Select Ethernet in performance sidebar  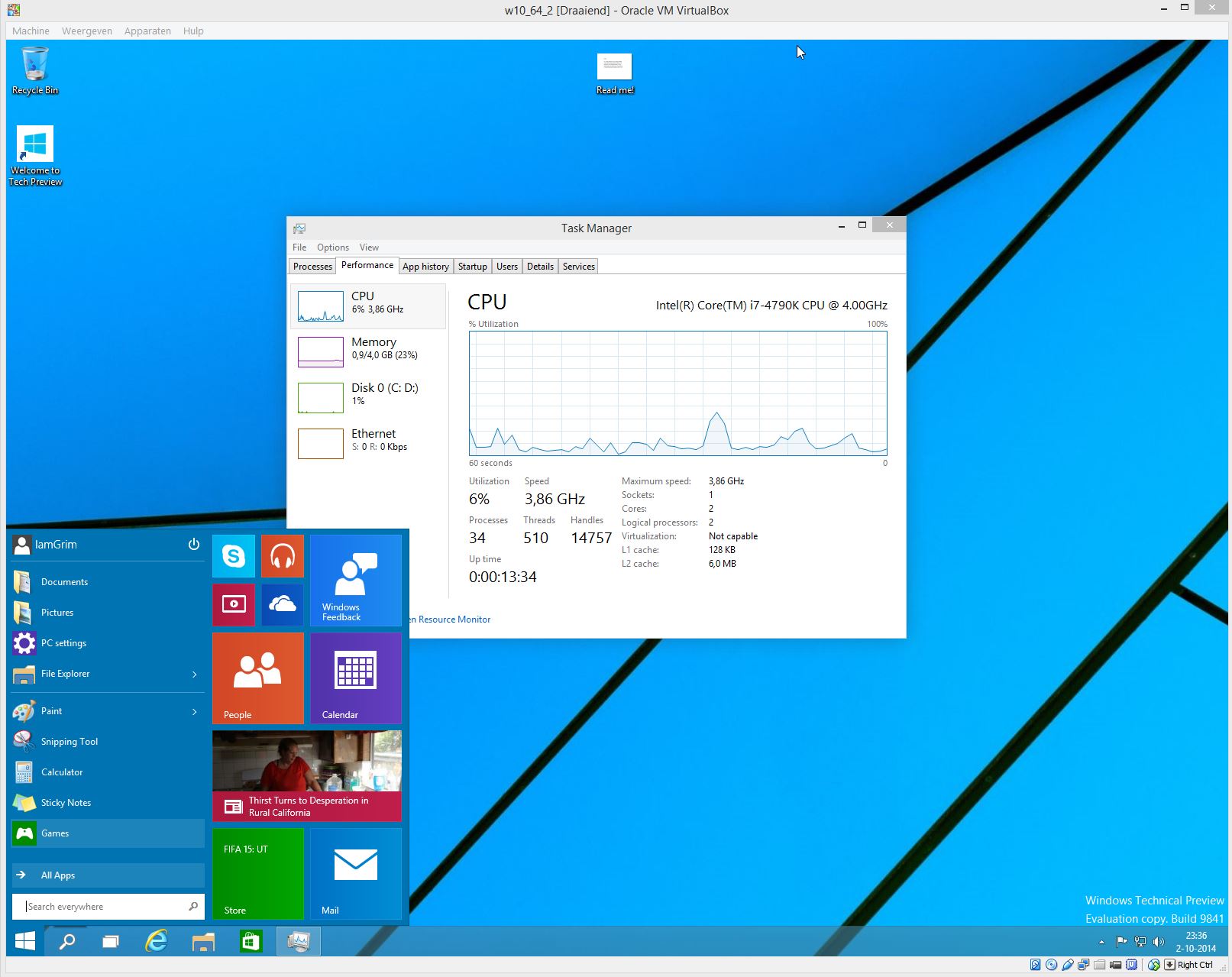coord(367,444)
